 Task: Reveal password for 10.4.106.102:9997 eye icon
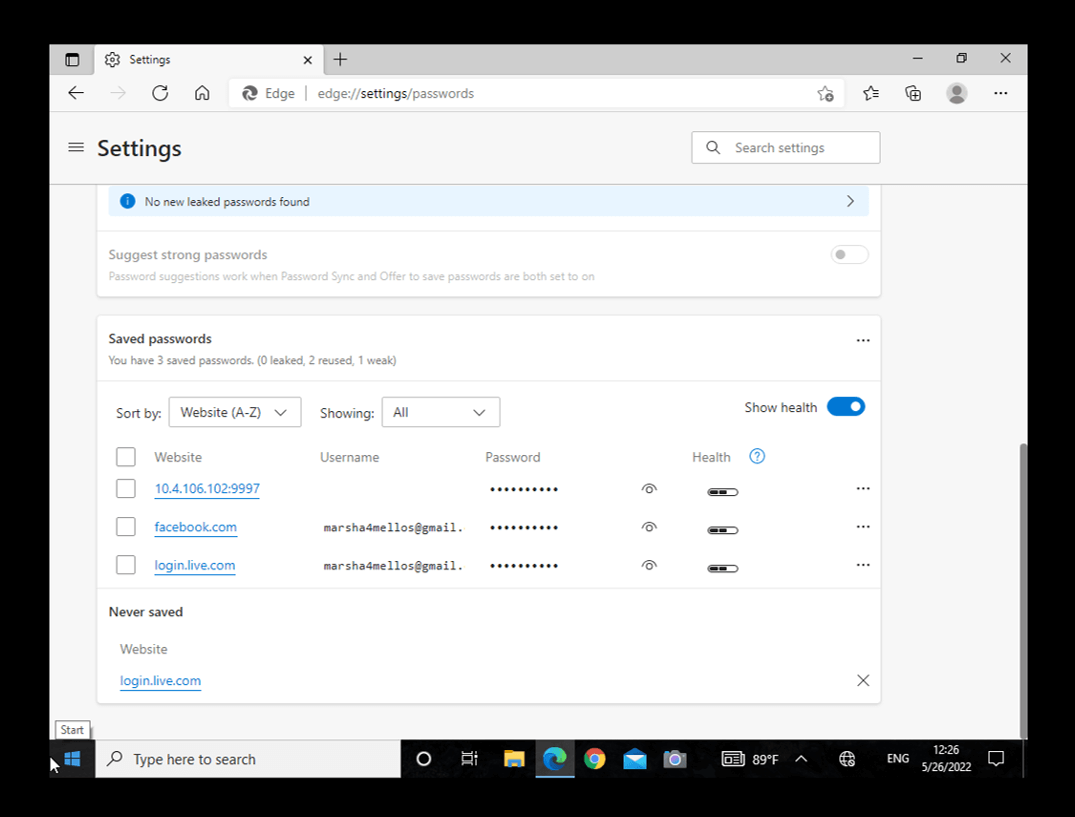tap(649, 489)
